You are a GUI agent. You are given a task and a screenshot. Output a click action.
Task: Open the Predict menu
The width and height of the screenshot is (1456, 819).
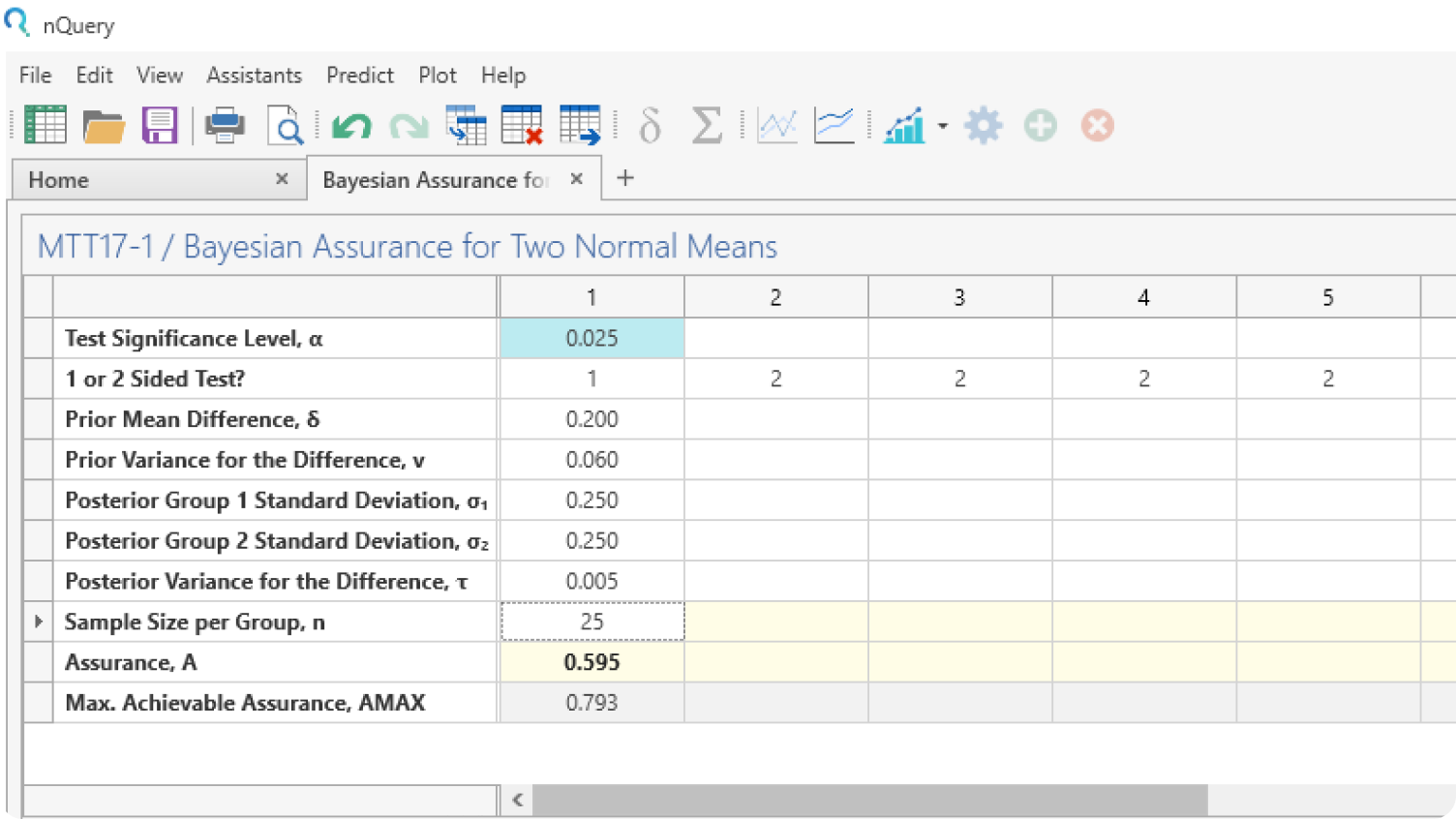click(359, 75)
